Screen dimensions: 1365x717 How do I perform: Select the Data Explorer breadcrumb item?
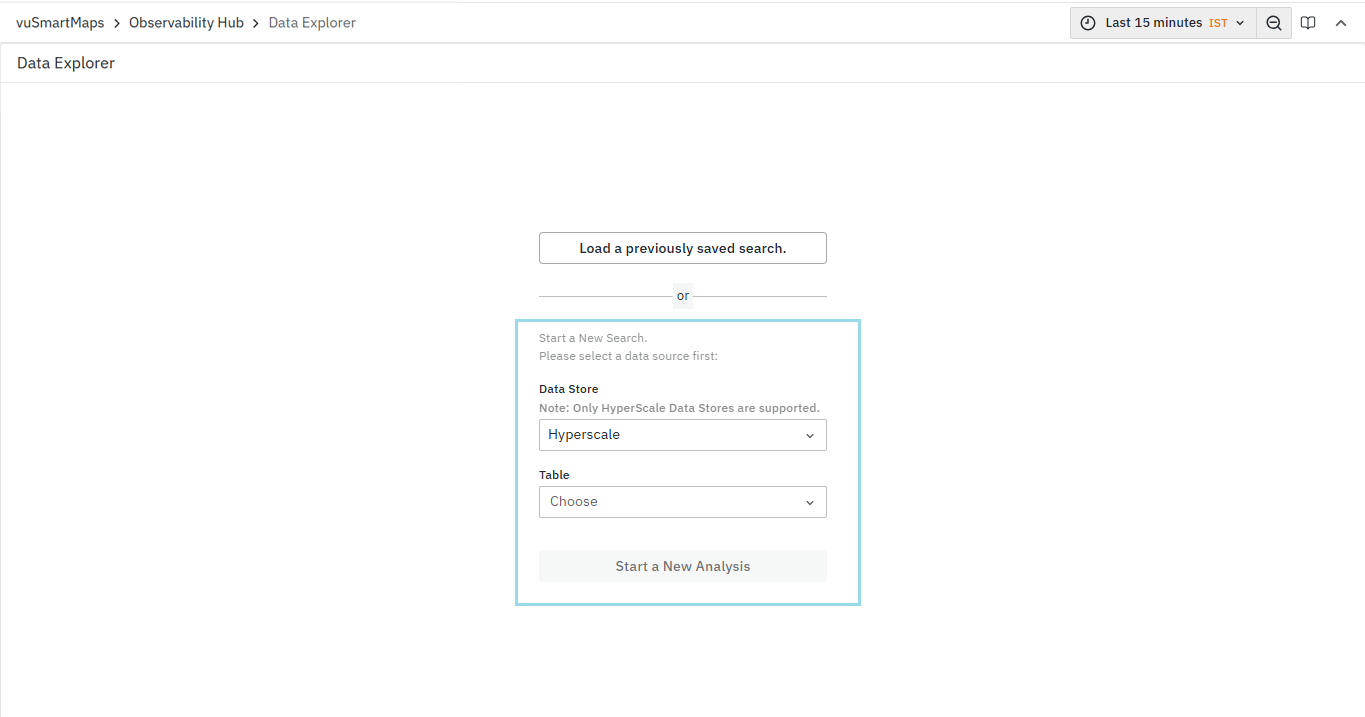click(x=312, y=23)
